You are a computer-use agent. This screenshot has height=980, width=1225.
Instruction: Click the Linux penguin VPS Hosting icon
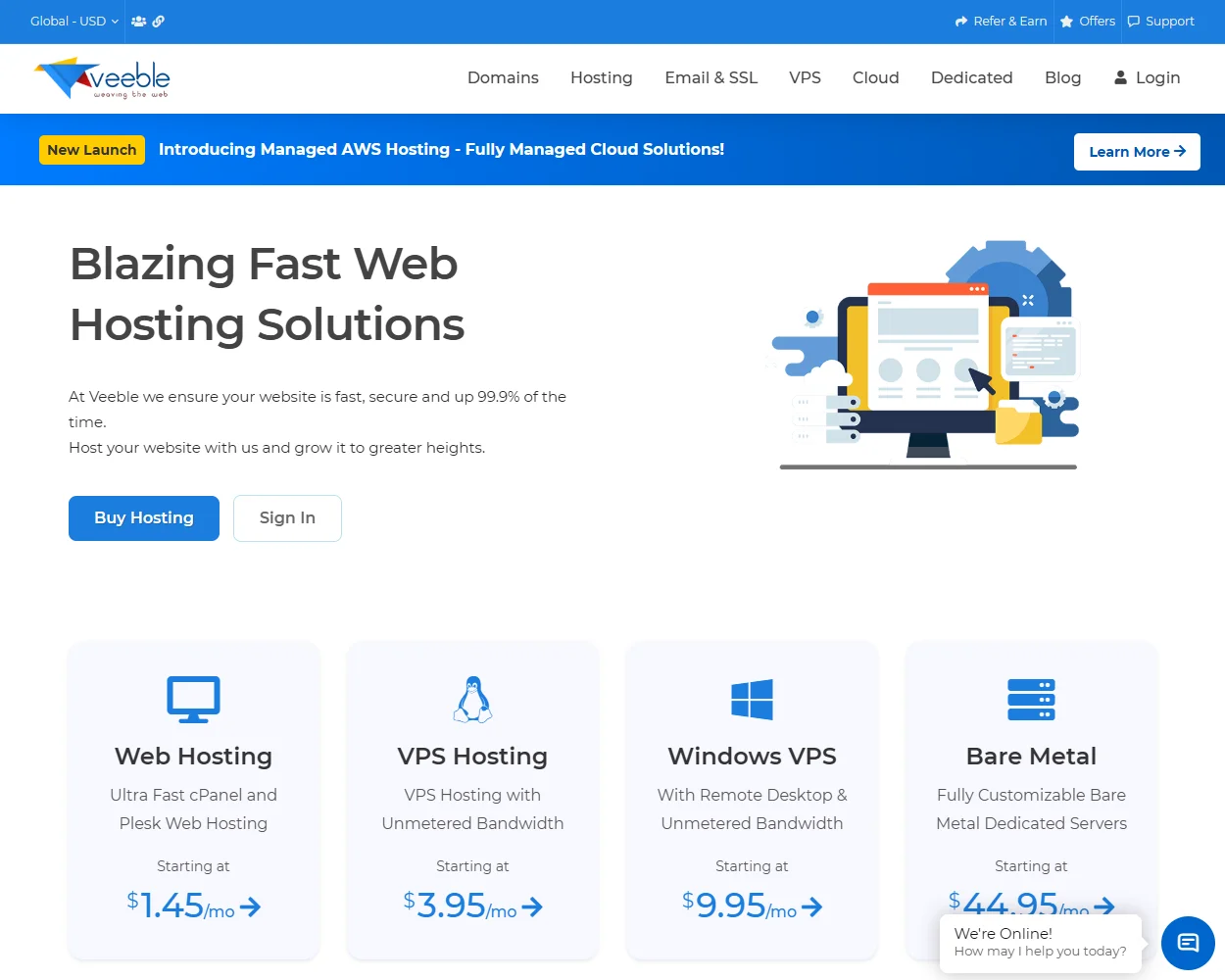point(472,699)
